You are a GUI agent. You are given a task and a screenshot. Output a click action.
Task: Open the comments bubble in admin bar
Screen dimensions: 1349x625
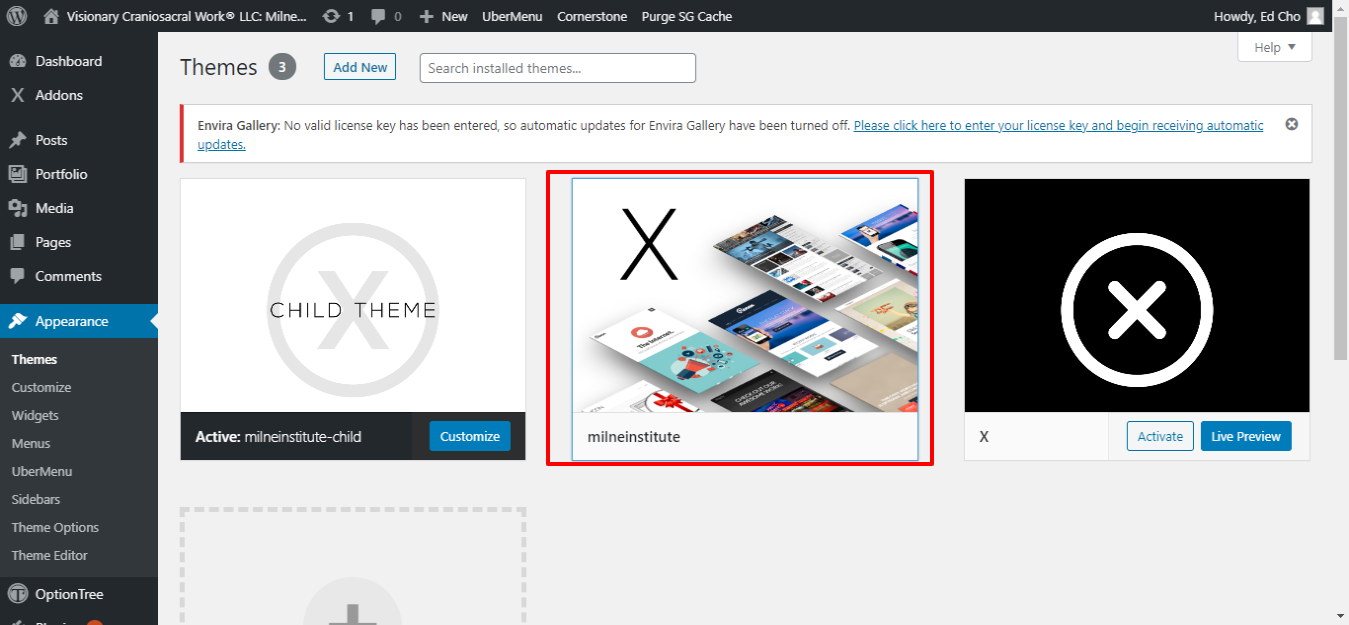click(x=378, y=17)
